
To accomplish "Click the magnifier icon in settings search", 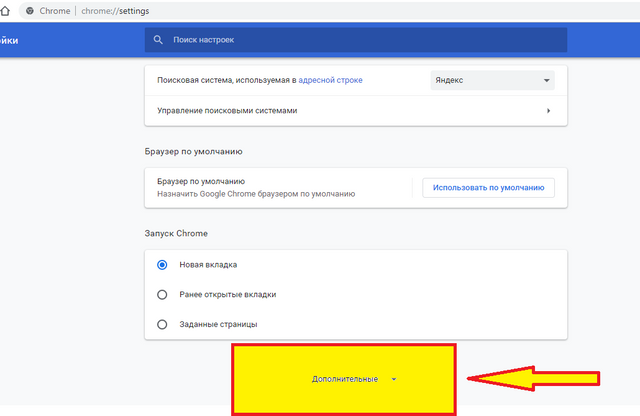I will 158,40.
